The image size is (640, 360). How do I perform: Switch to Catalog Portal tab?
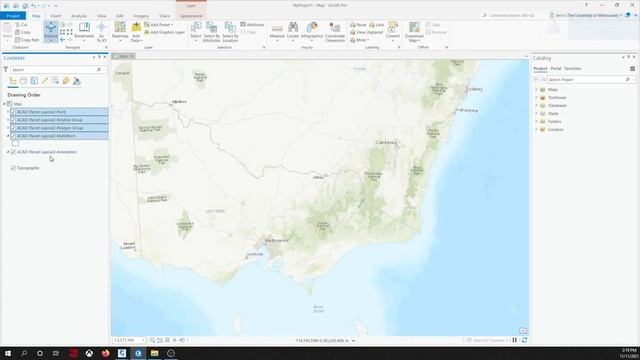[x=556, y=69]
